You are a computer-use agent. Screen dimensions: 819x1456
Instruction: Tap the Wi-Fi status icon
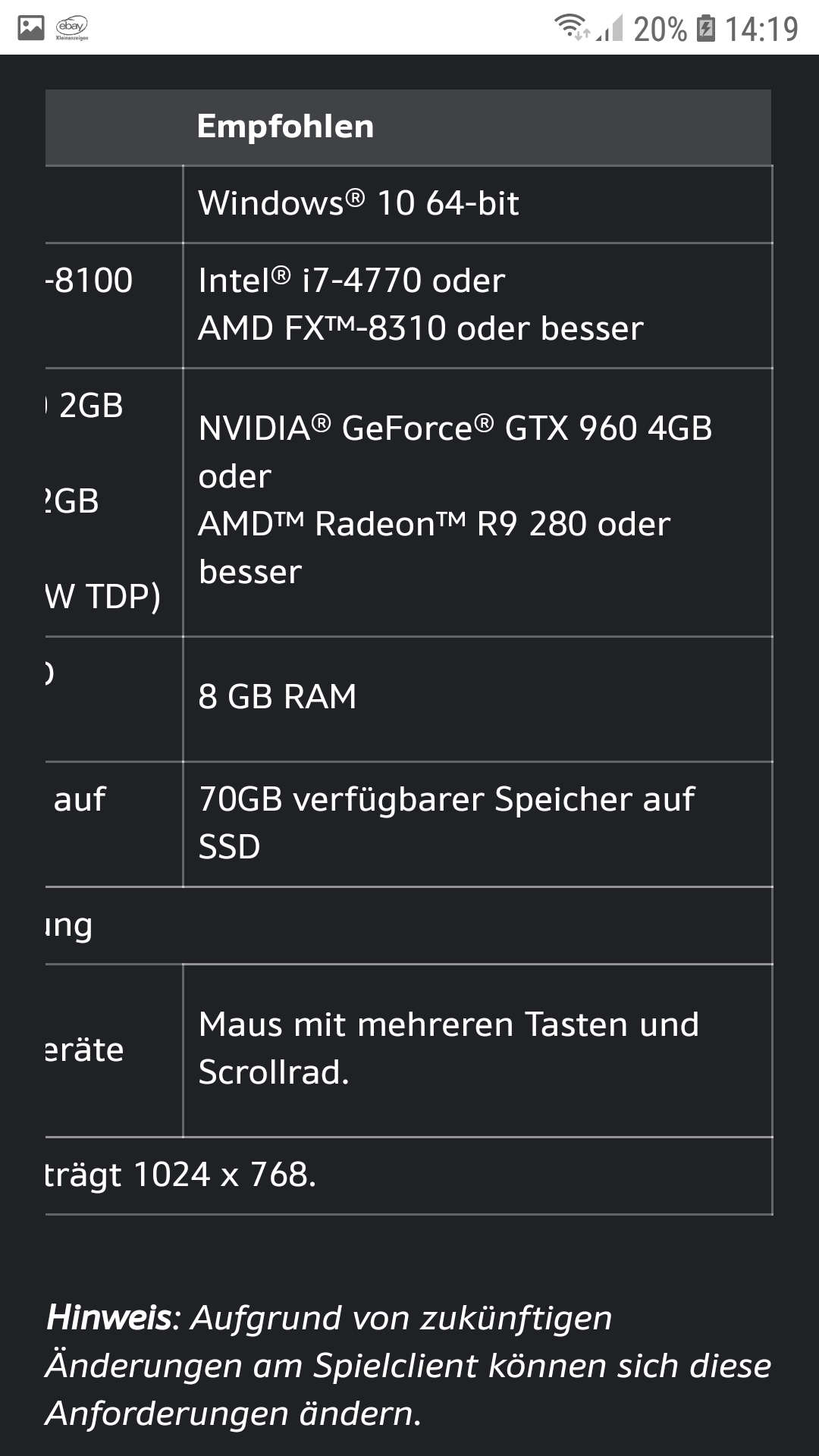pos(572,27)
